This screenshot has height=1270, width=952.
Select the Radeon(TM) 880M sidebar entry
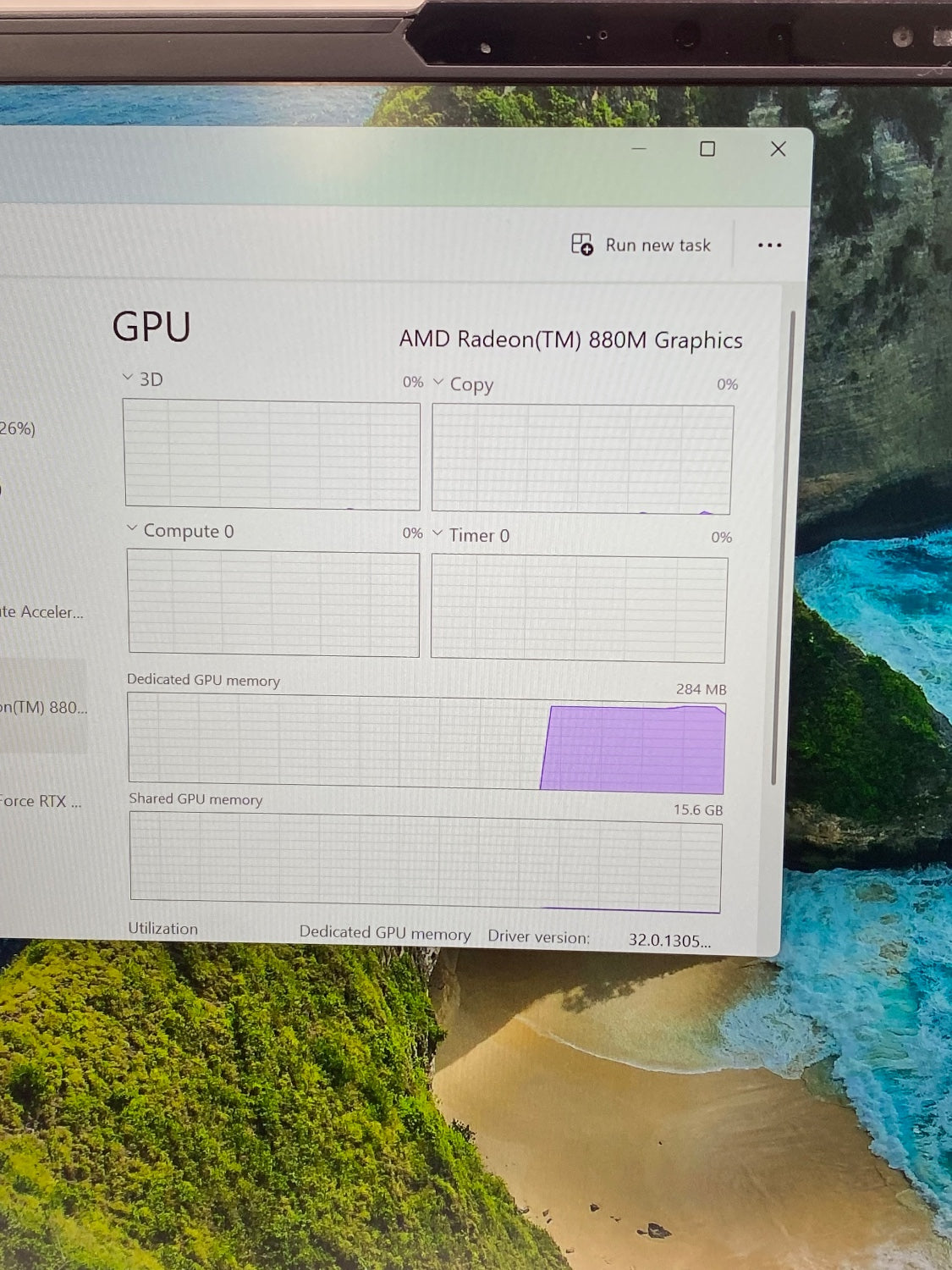pos(42,707)
